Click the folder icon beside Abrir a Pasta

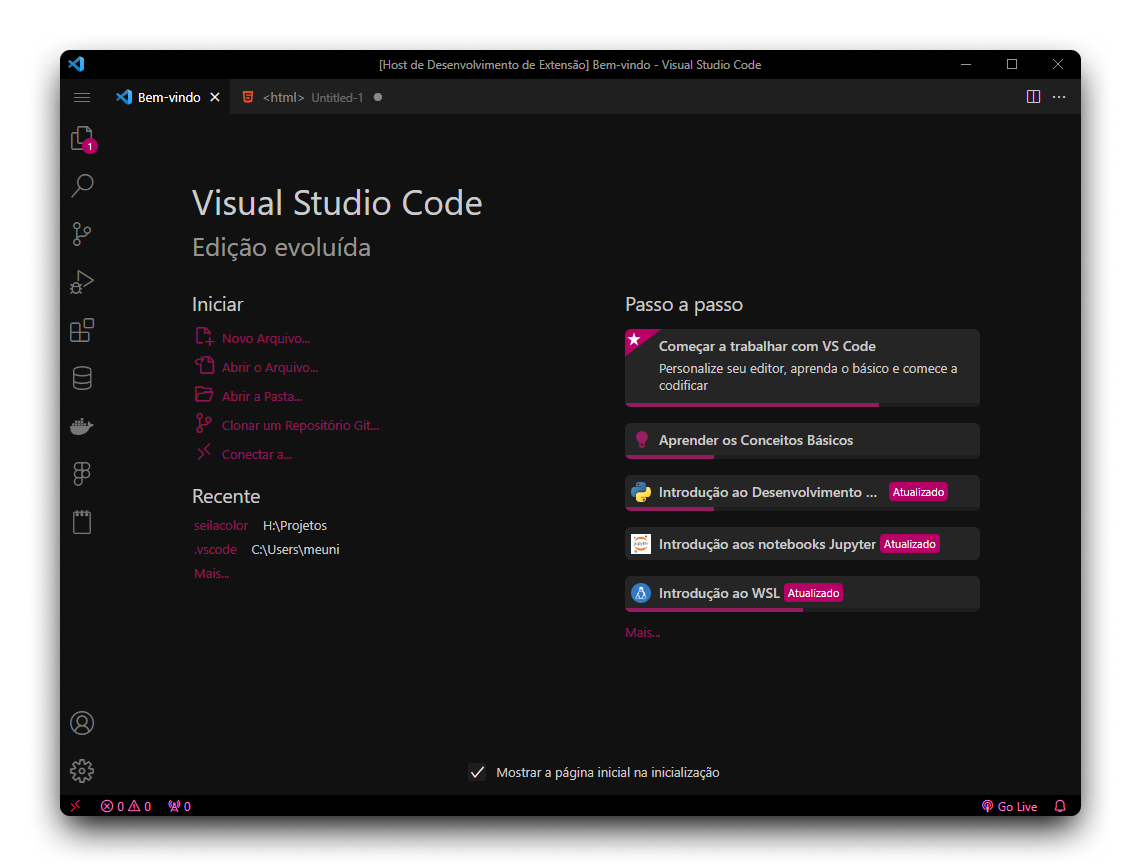point(204,395)
